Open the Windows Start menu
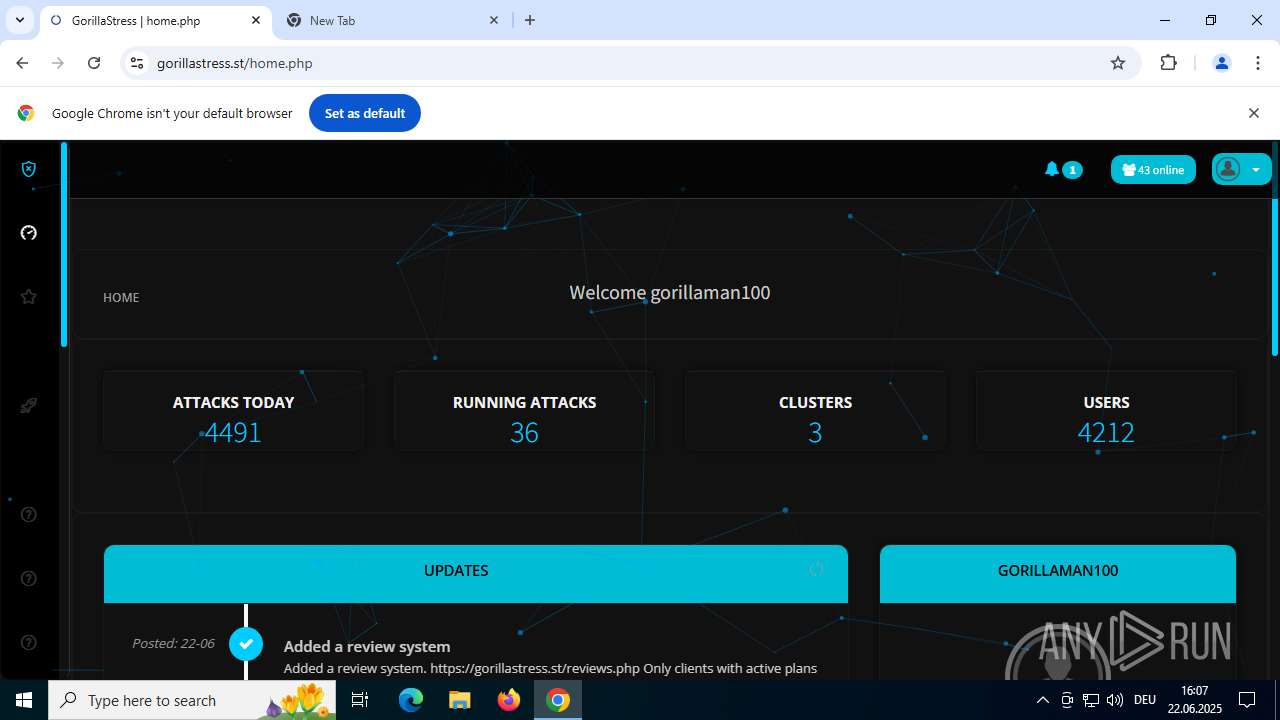1280x720 pixels. [x=24, y=700]
